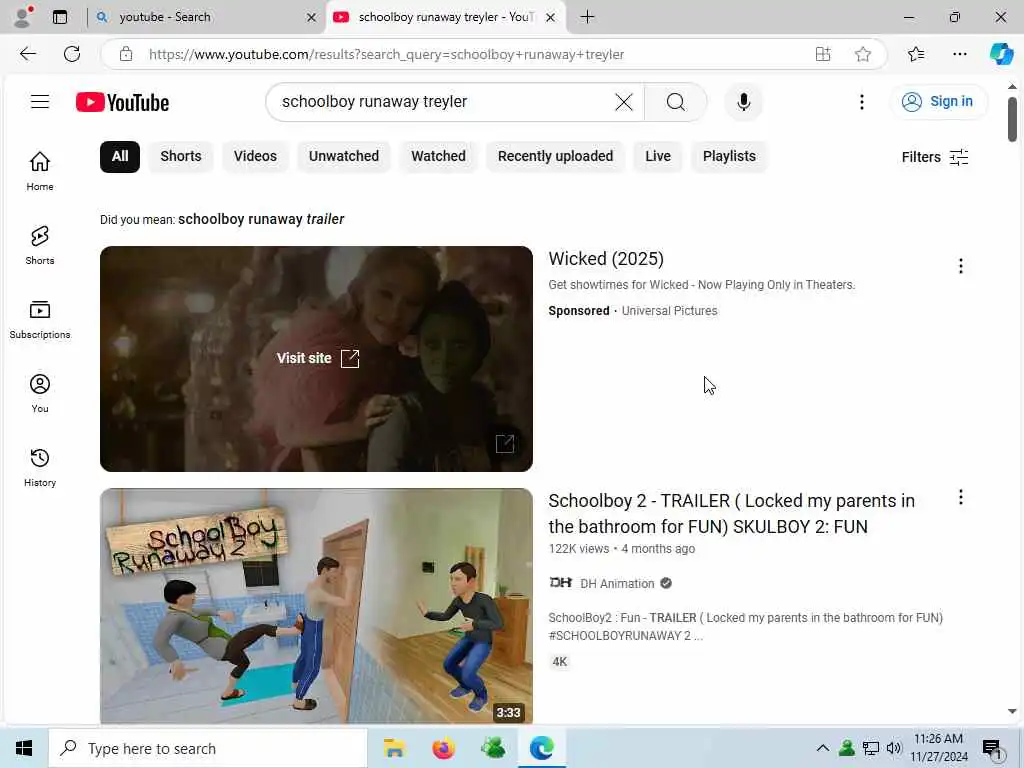This screenshot has width=1024, height=768.
Task: Open the tab actions menu icon
Action: [x=60, y=17]
